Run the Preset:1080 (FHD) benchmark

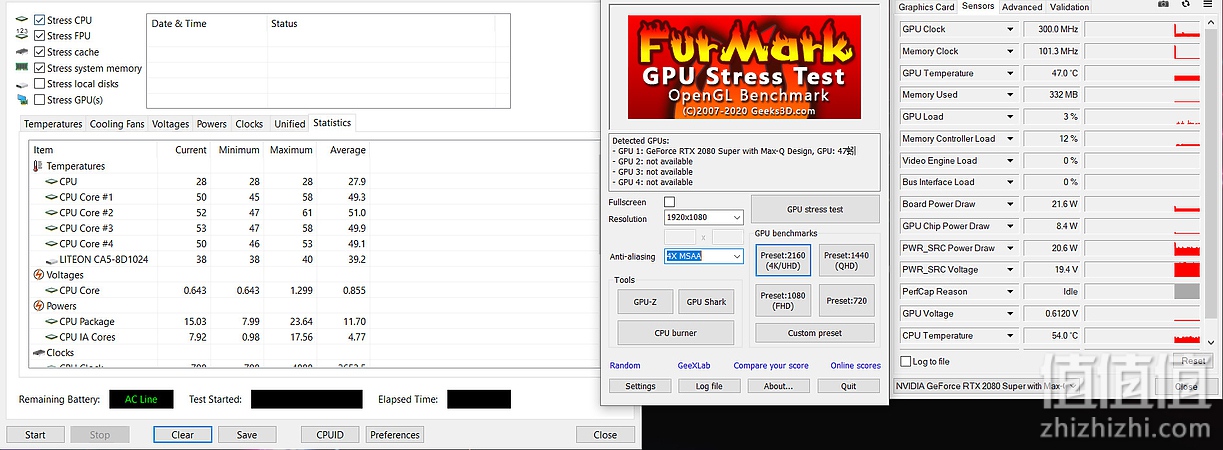pos(784,300)
